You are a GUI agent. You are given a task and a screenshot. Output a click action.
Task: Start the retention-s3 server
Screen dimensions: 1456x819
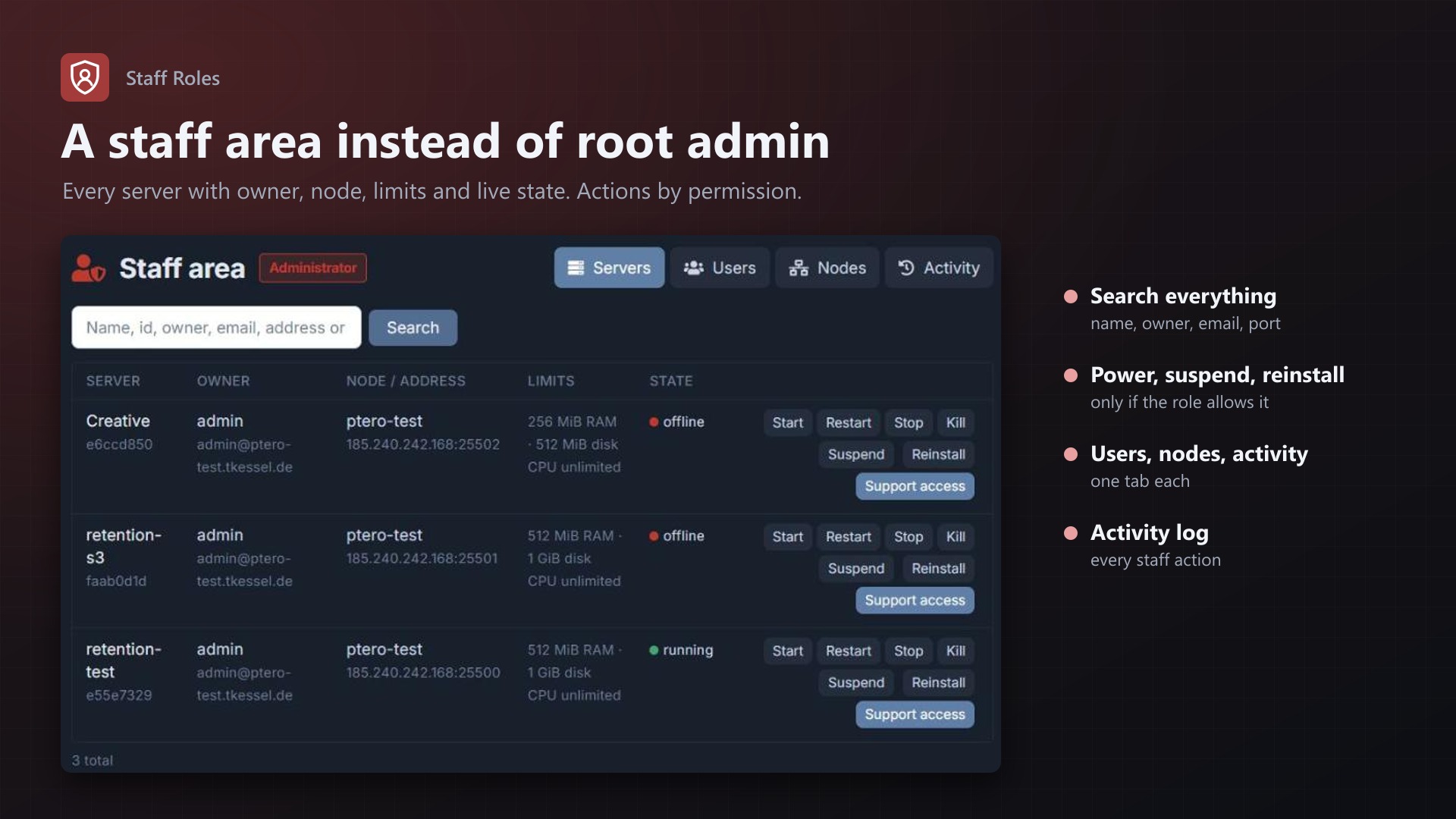click(x=788, y=537)
